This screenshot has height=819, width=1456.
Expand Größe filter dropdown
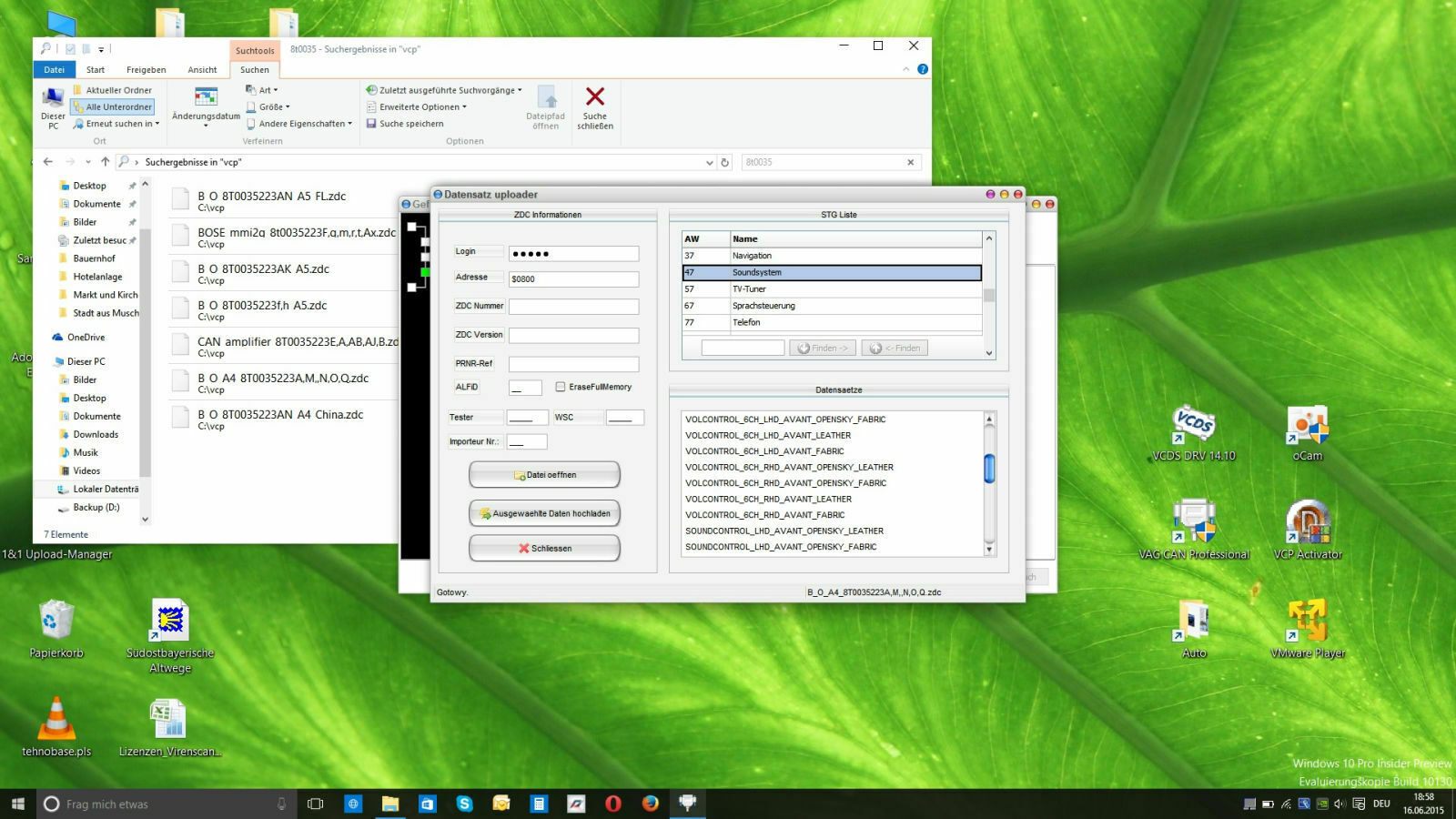(x=268, y=106)
